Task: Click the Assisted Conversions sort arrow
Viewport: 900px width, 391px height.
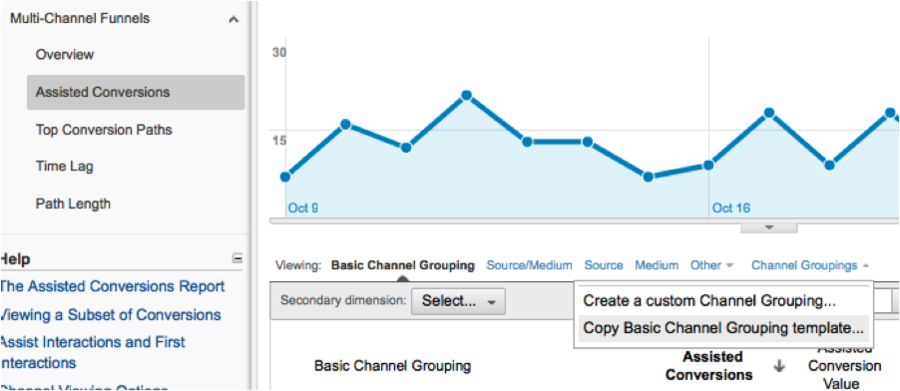Action: [779, 366]
